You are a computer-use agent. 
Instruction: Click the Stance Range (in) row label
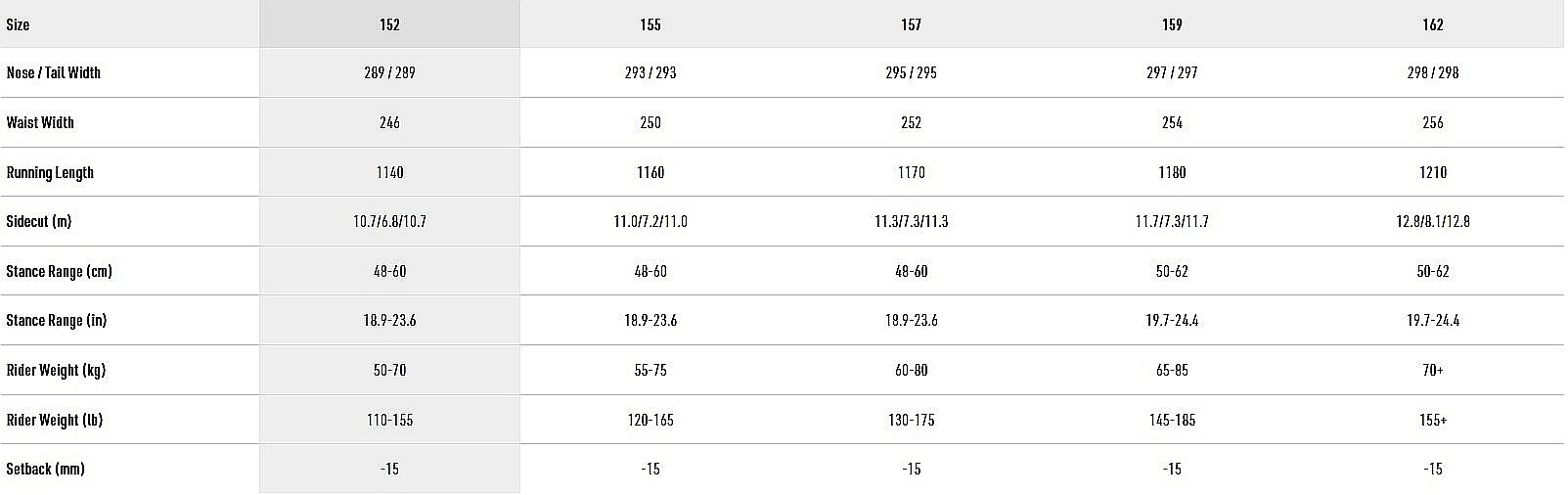point(57,320)
